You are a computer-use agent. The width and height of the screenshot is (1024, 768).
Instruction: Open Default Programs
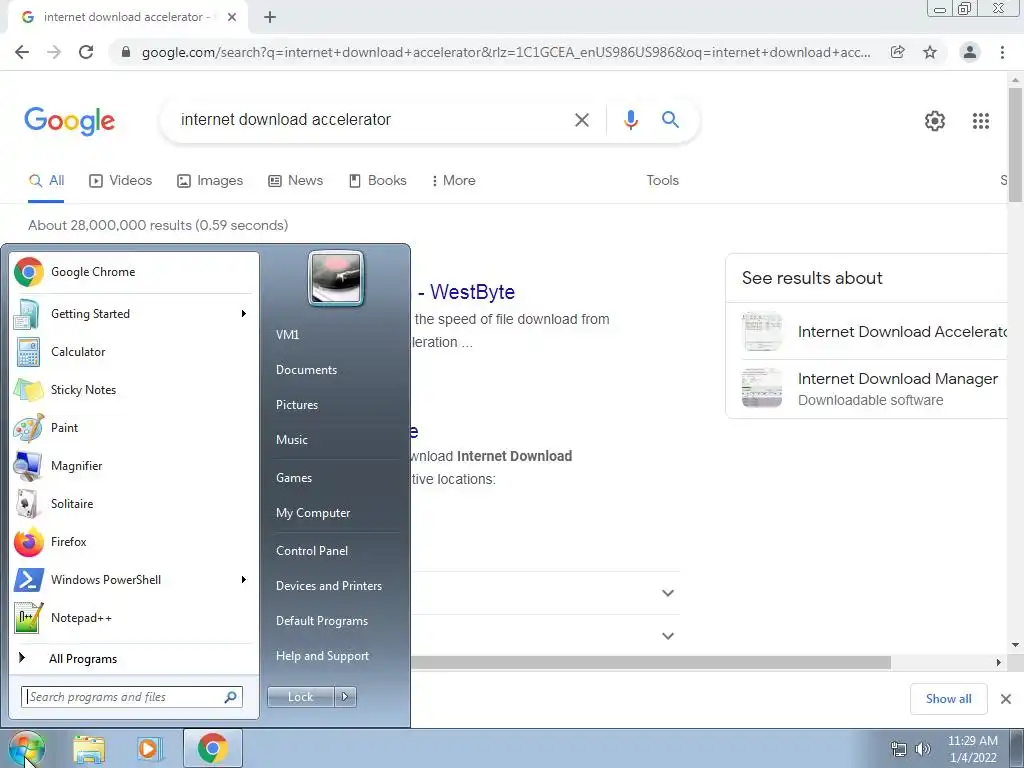(321, 621)
